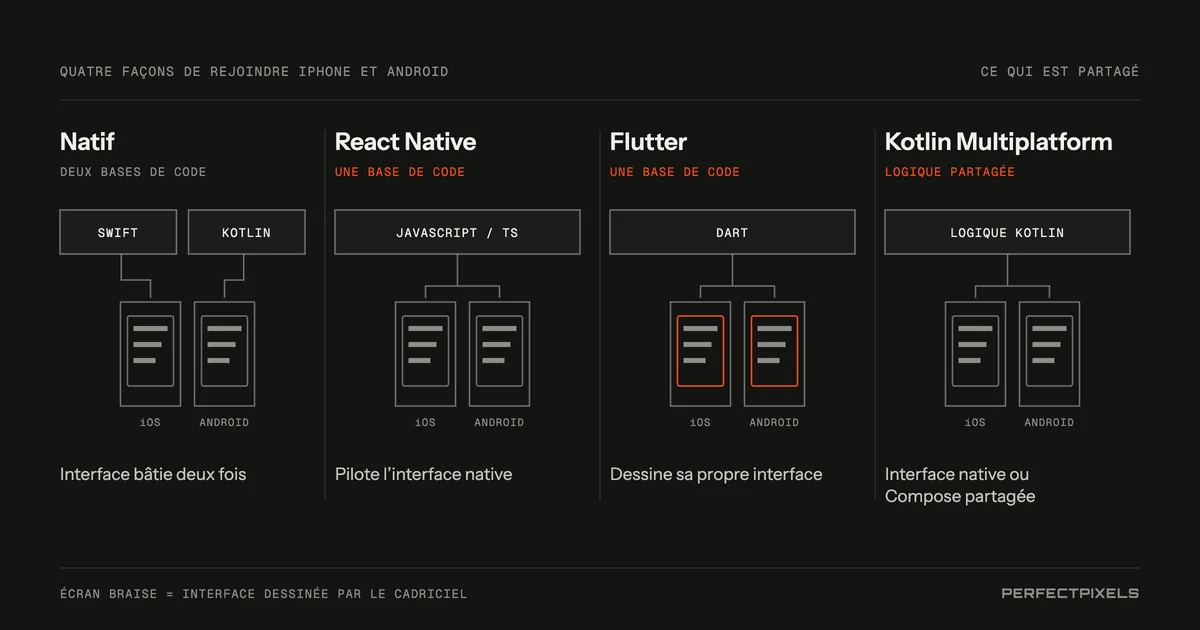Click the ANDROID label under React Native

pyautogui.click(x=499, y=423)
